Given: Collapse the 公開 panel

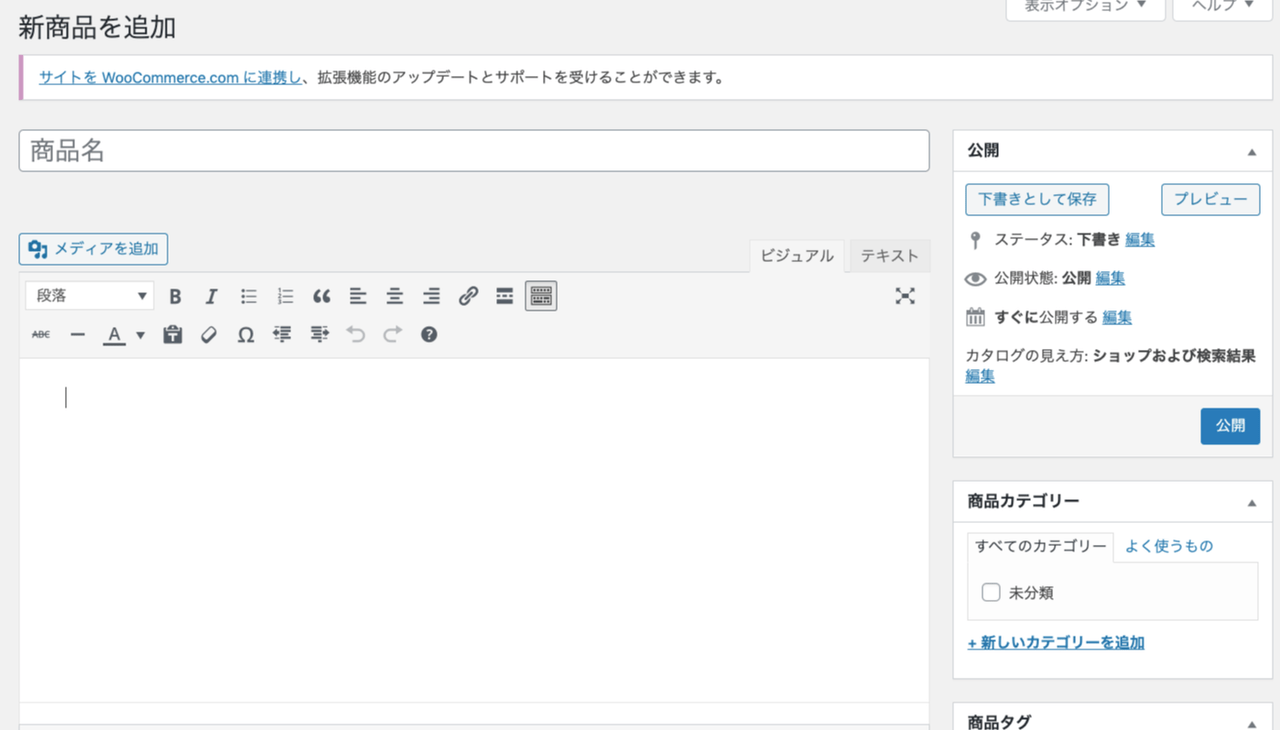Looking at the screenshot, I should pyautogui.click(x=1252, y=152).
